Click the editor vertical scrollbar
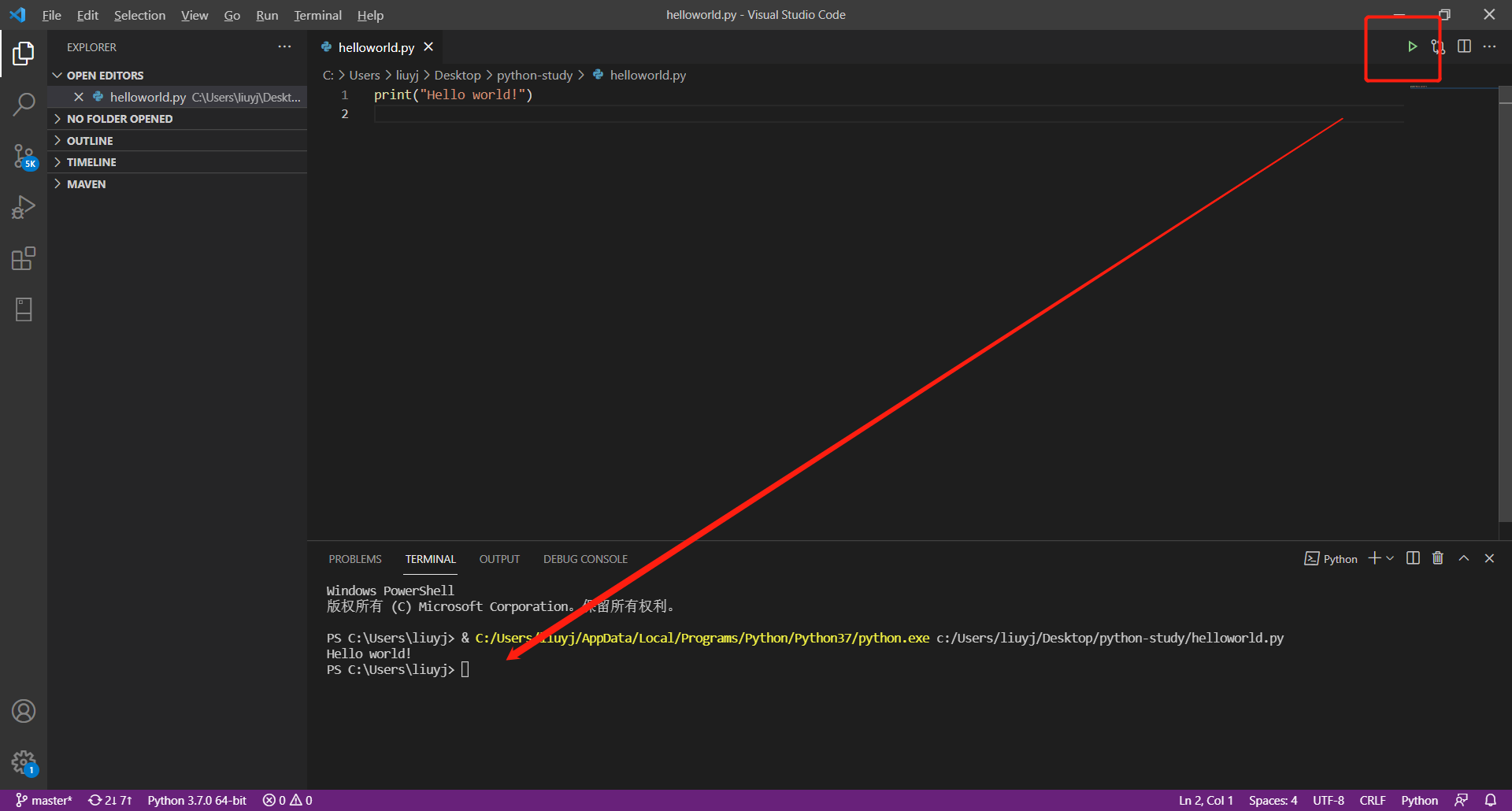The height and width of the screenshot is (811, 1512). coord(1505,303)
